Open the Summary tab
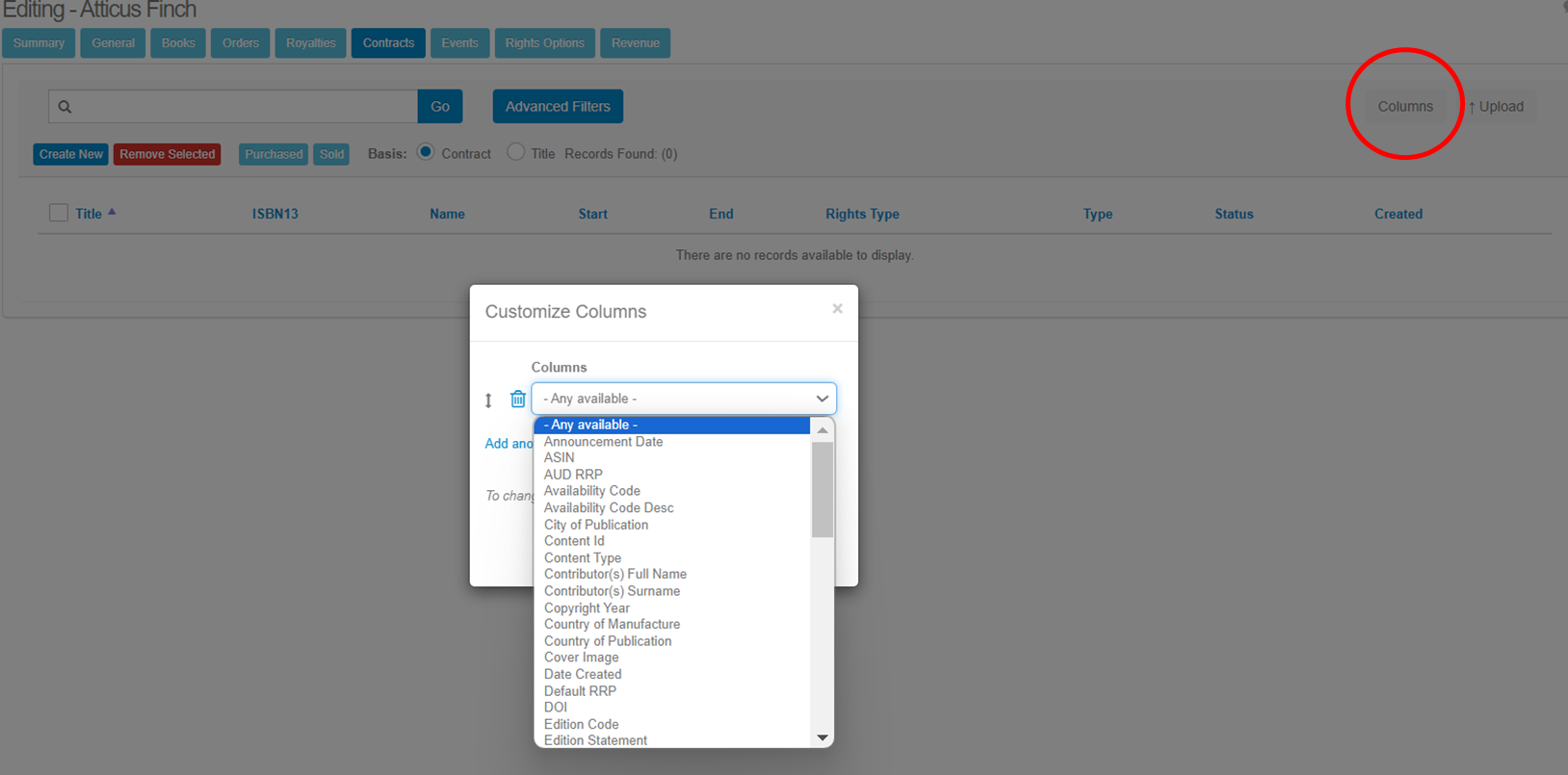The width and height of the screenshot is (1568, 775). (x=39, y=43)
